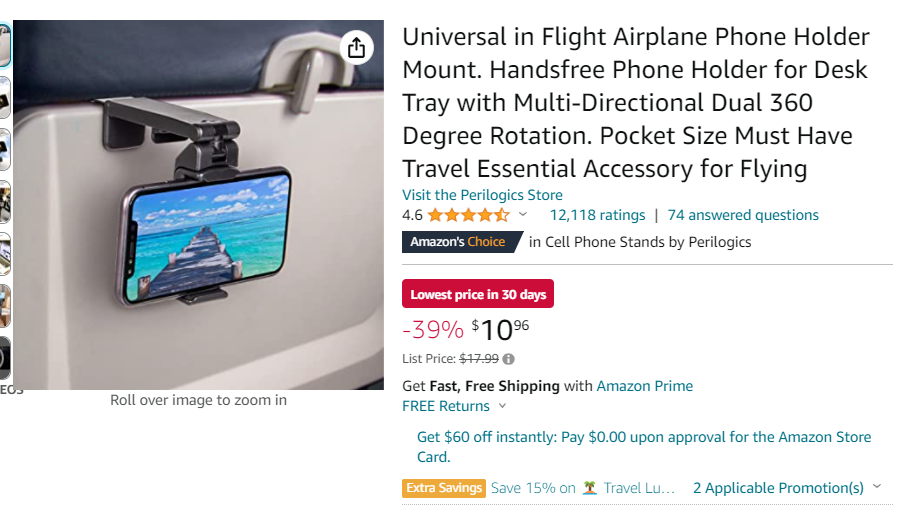Open the 12,118 ratings link
Image resolution: width=906 pixels, height=509 pixels.
pos(597,215)
